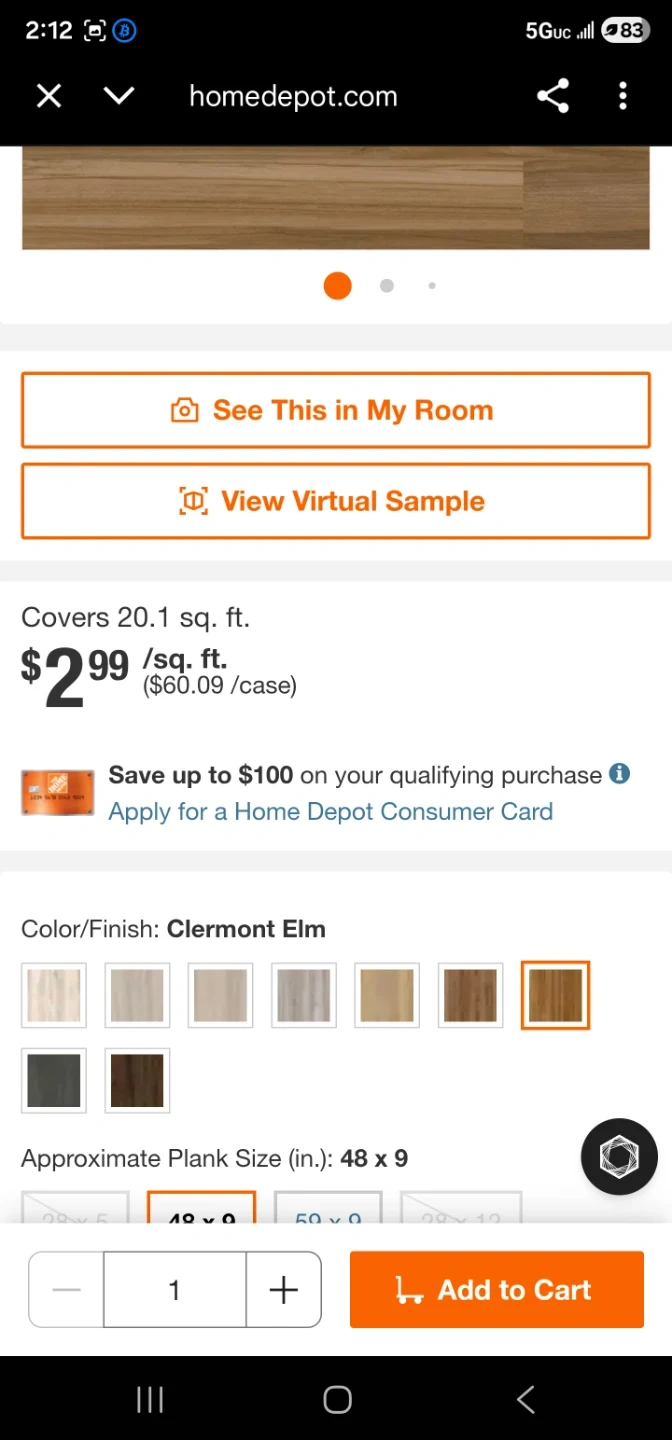
Task: Decrease quantity with minus button
Action: 67,1290
